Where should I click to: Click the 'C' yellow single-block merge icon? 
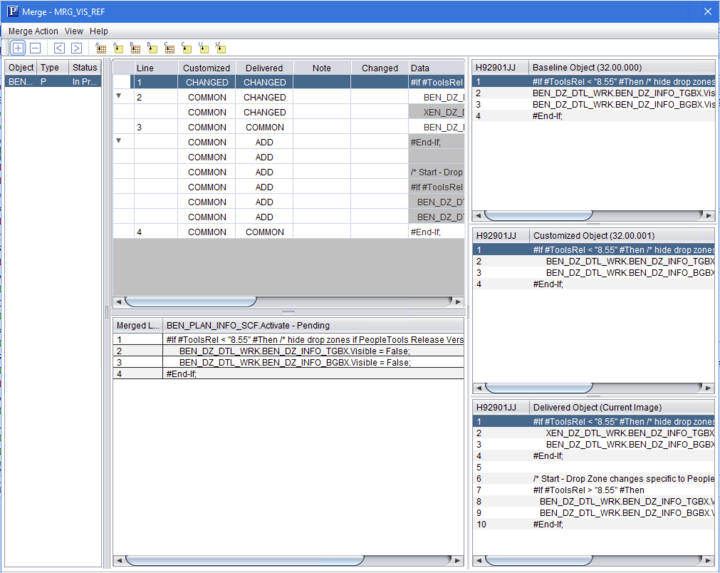pyautogui.click(x=186, y=48)
